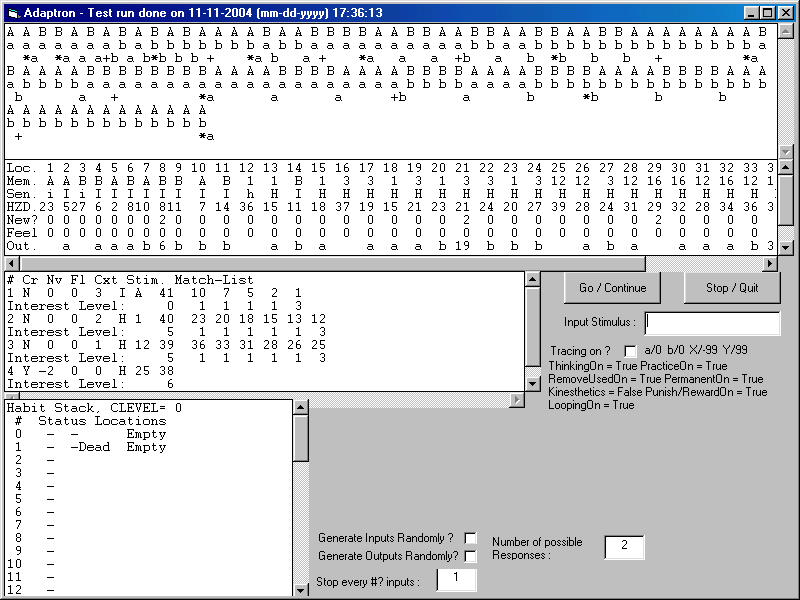Click the down arrow of the Match-List panel scrollbar

point(532,384)
